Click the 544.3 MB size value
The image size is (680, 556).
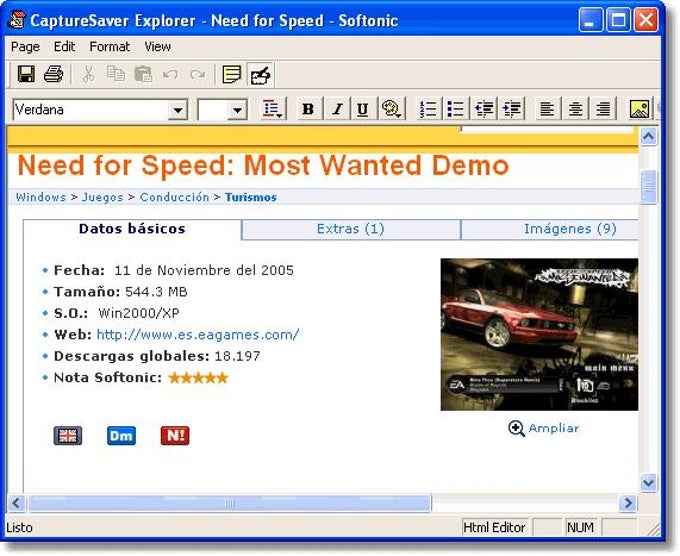[x=156, y=292]
